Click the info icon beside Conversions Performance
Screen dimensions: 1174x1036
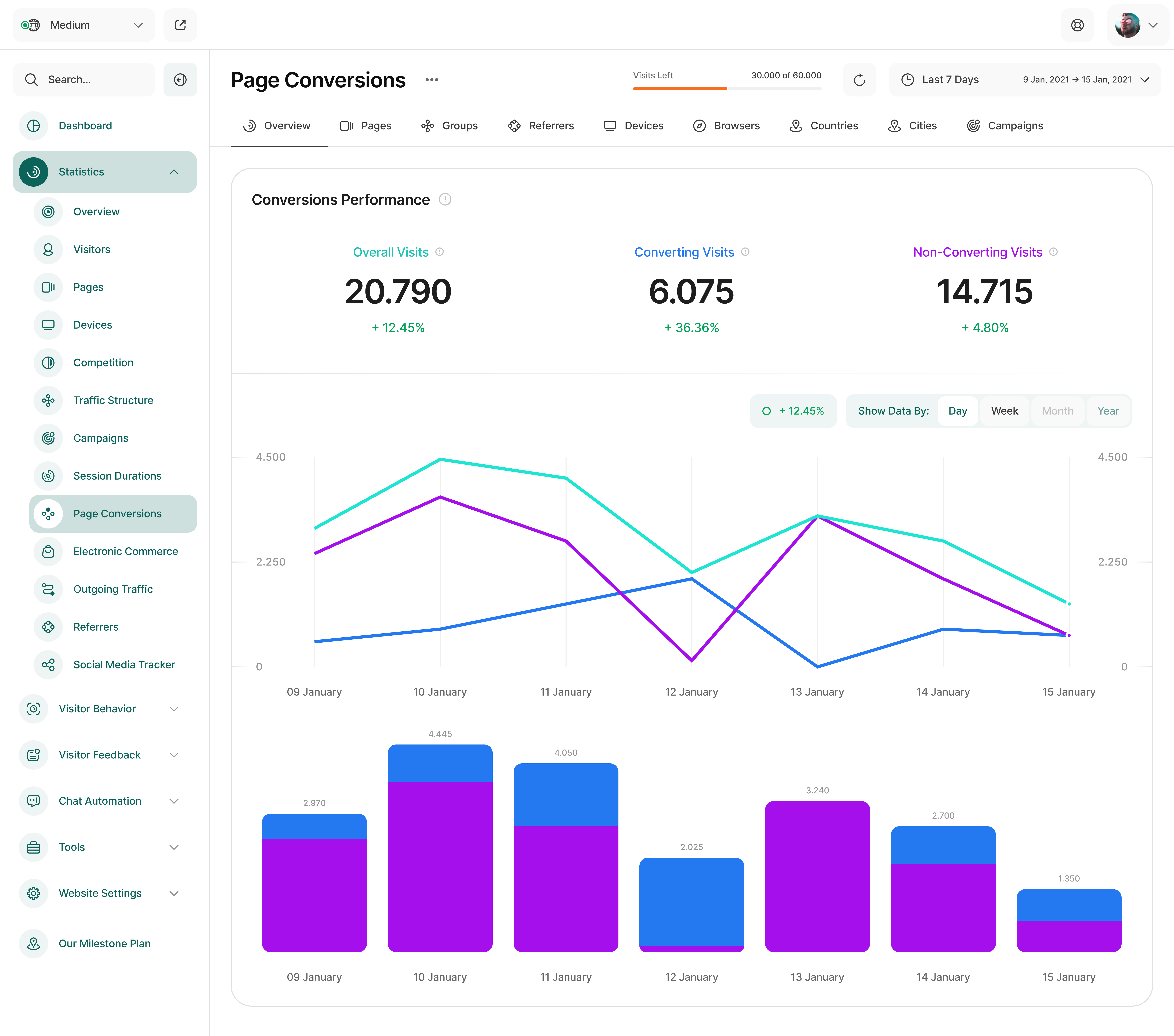[445, 199]
